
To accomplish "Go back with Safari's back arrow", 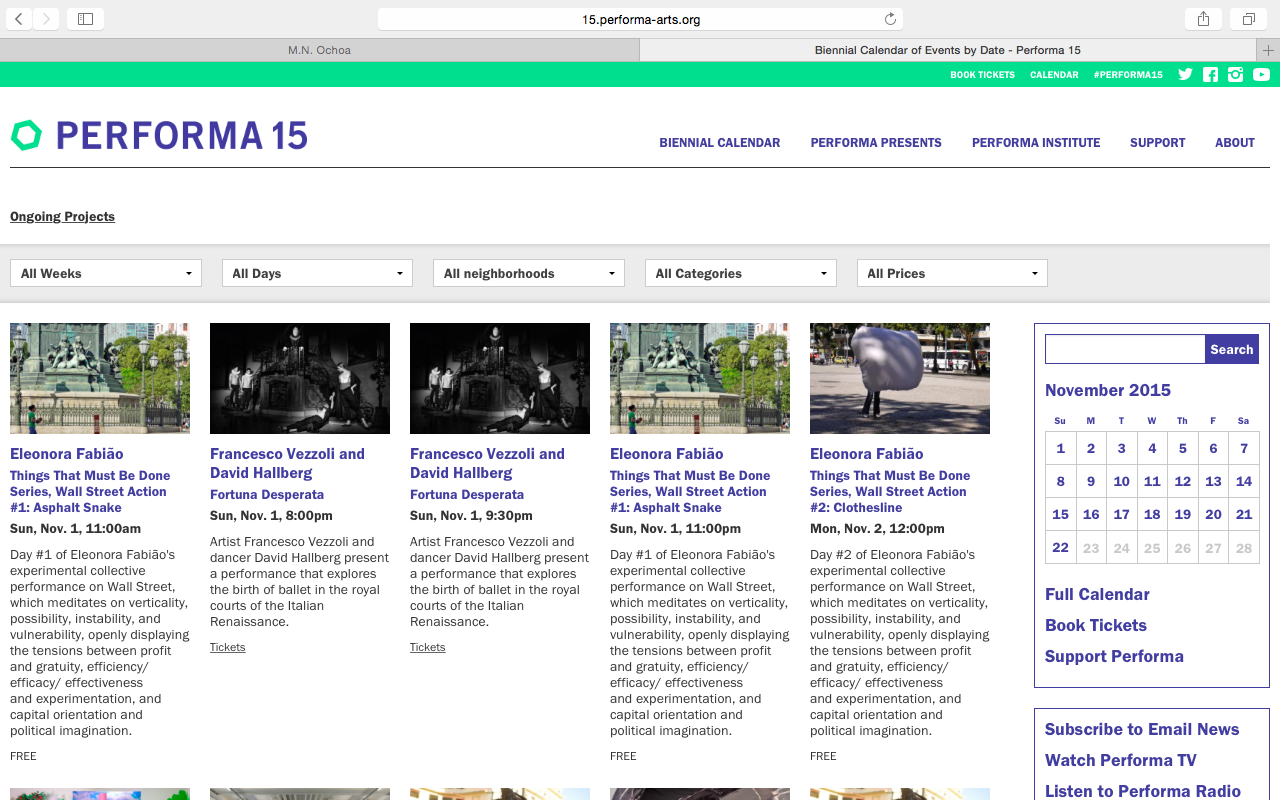I will pyautogui.click(x=19, y=19).
